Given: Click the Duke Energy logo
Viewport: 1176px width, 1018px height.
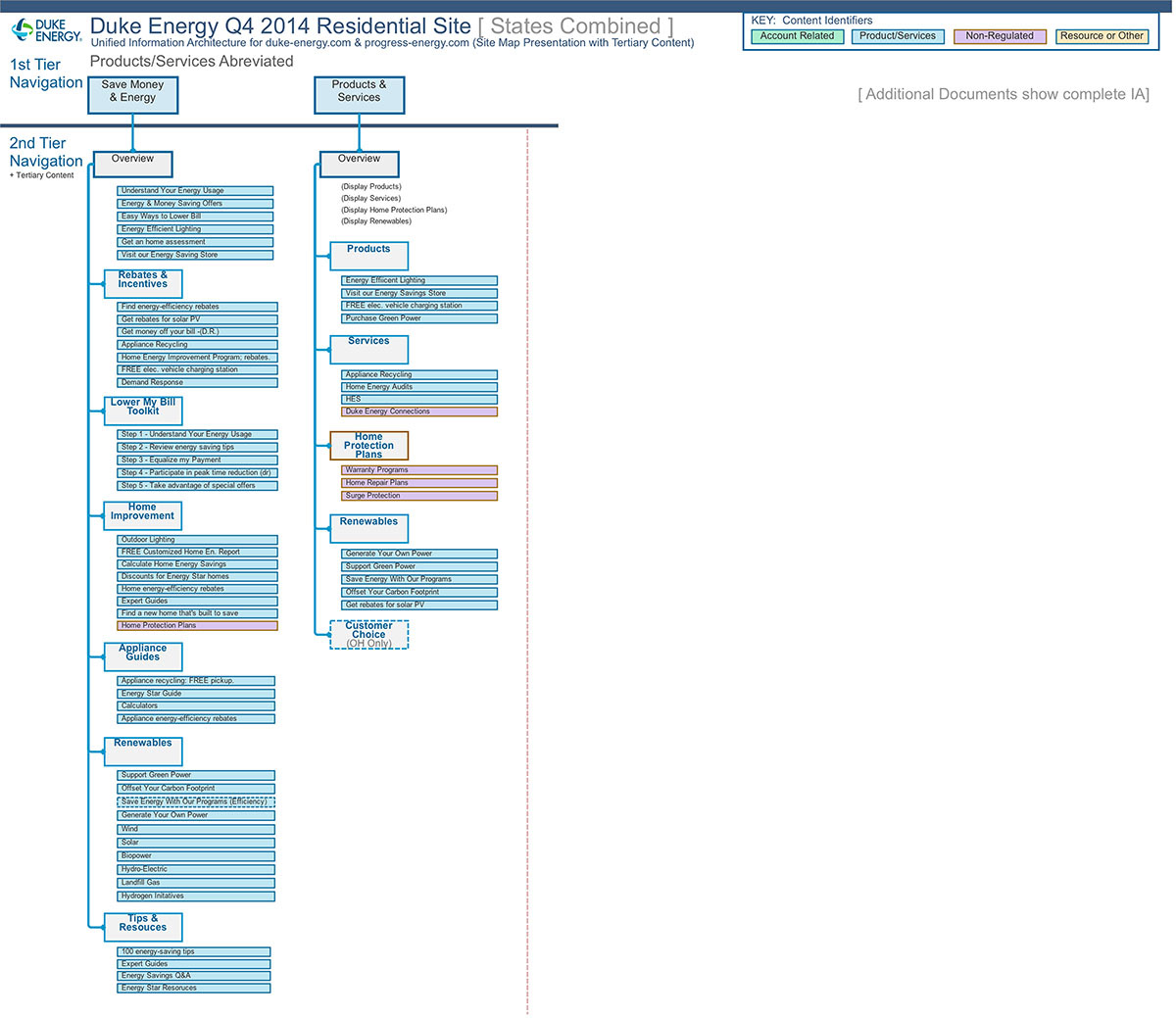Looking at the screenshot, I should click(x=46, y=29).
